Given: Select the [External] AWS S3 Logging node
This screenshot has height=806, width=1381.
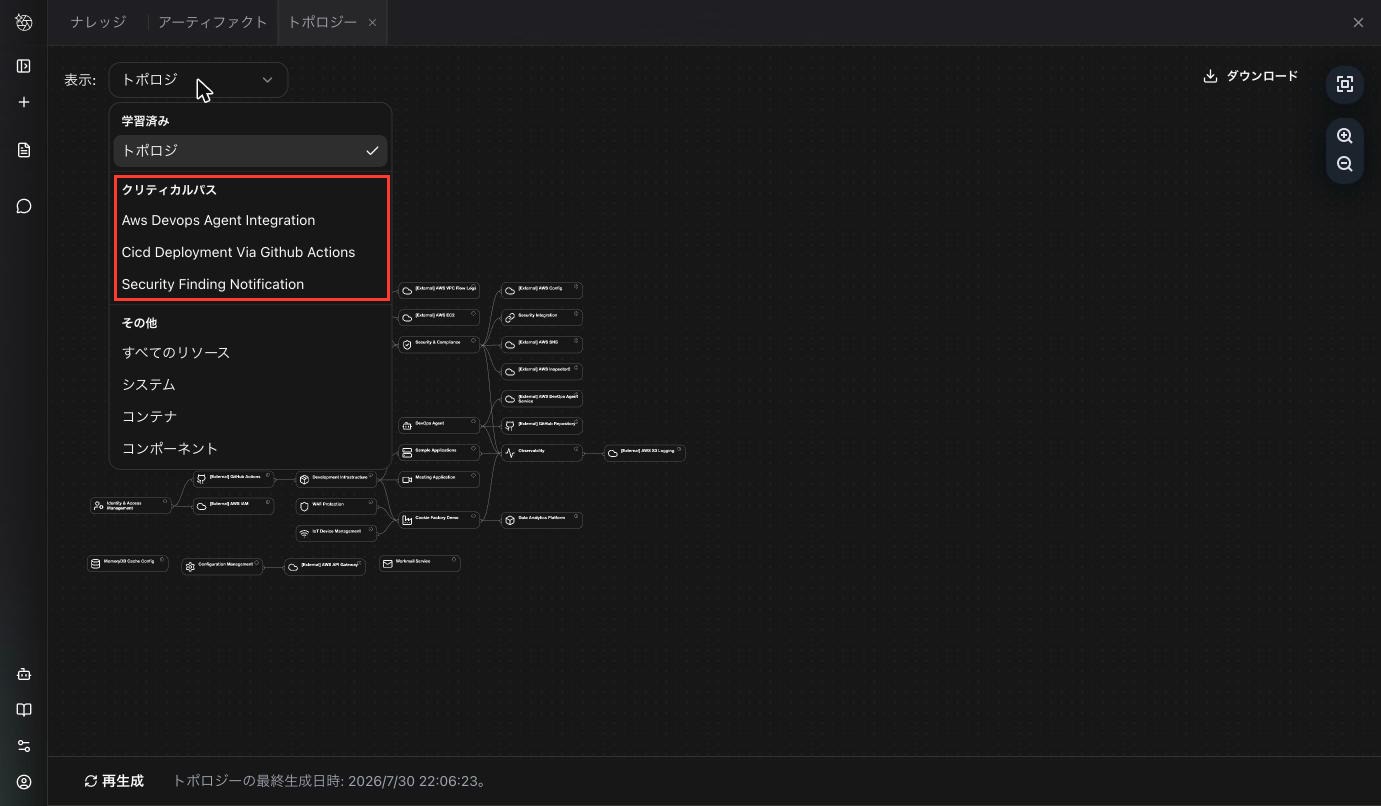Looking at the screenshot, I should [x=644, y=453].
